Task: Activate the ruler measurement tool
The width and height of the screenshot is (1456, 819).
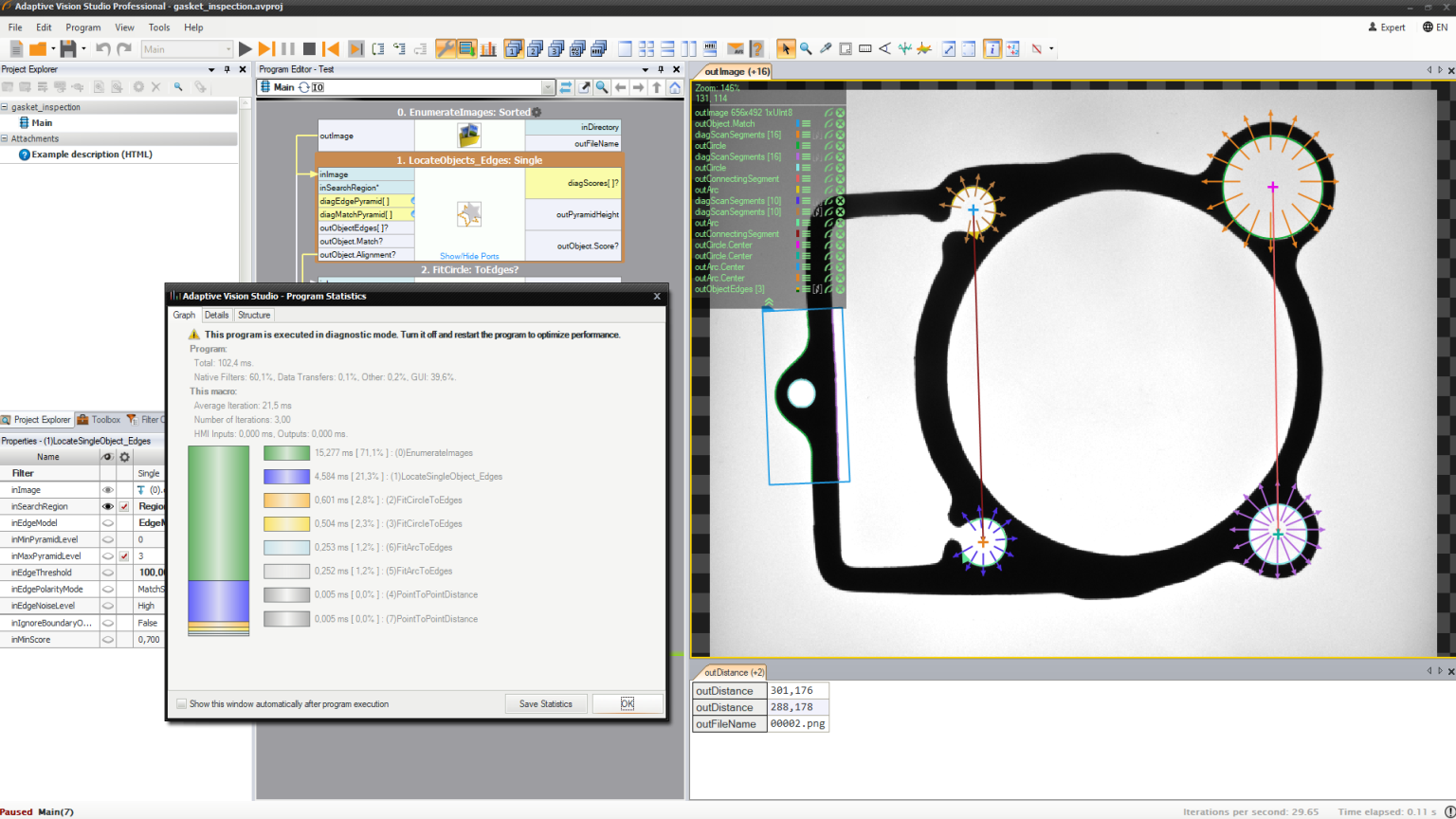Action: pyautogui.click(x=864, y=48)
